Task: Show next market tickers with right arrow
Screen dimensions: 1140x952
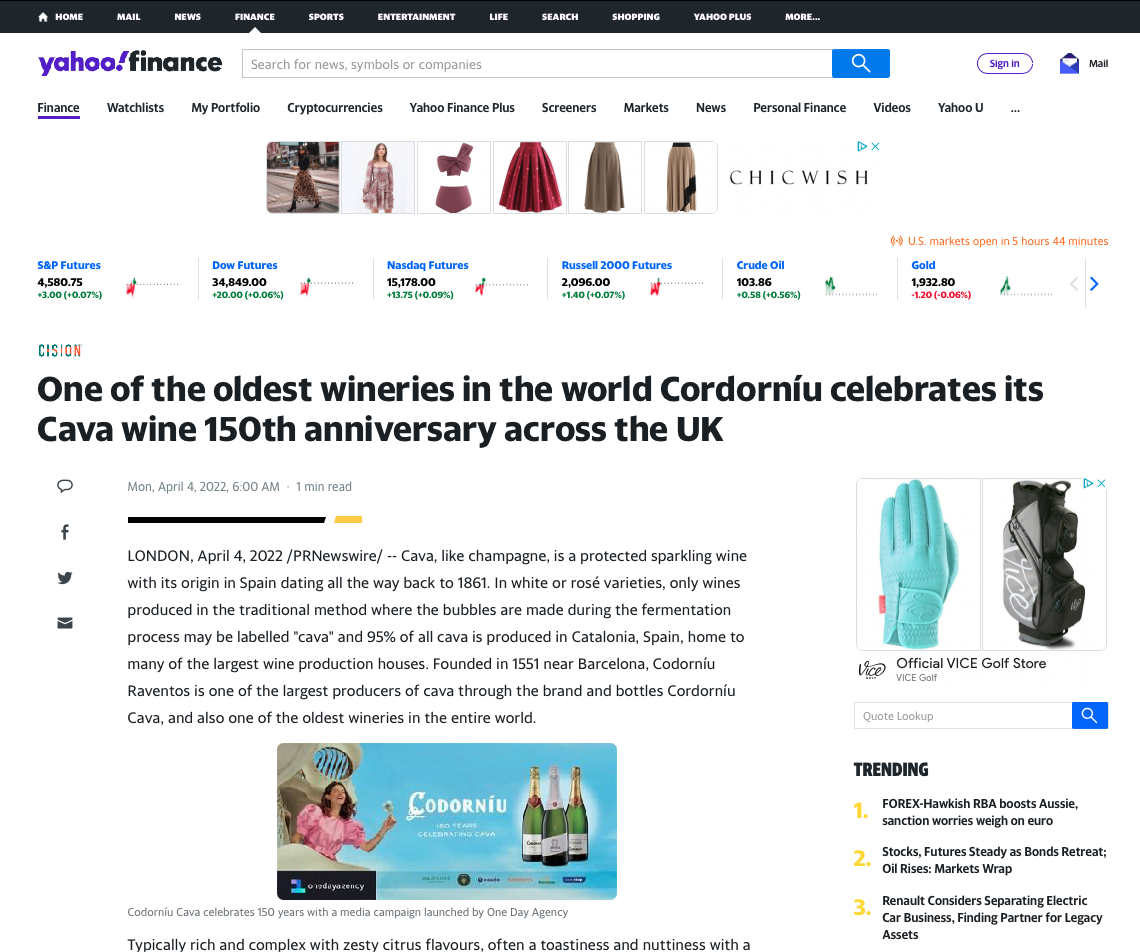Action: point(1094,284)
